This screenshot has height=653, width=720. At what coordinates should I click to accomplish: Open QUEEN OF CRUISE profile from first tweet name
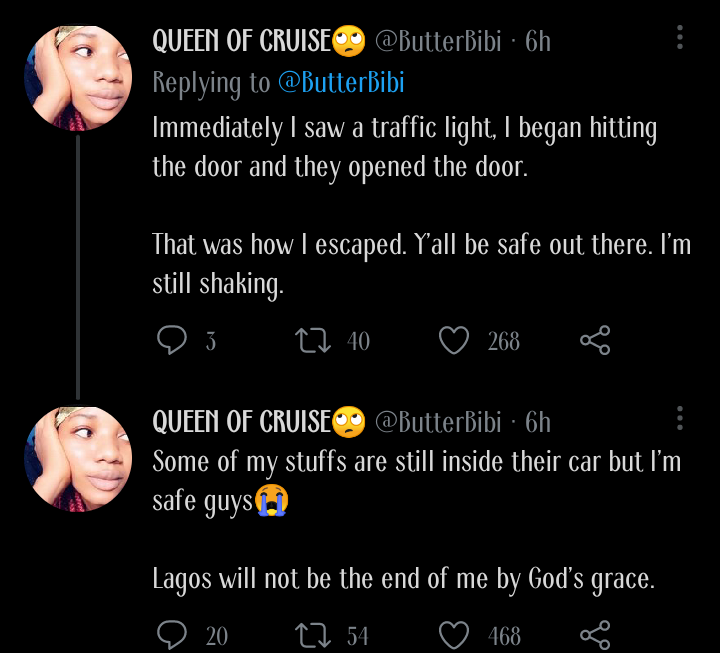[x=241, y=41]
